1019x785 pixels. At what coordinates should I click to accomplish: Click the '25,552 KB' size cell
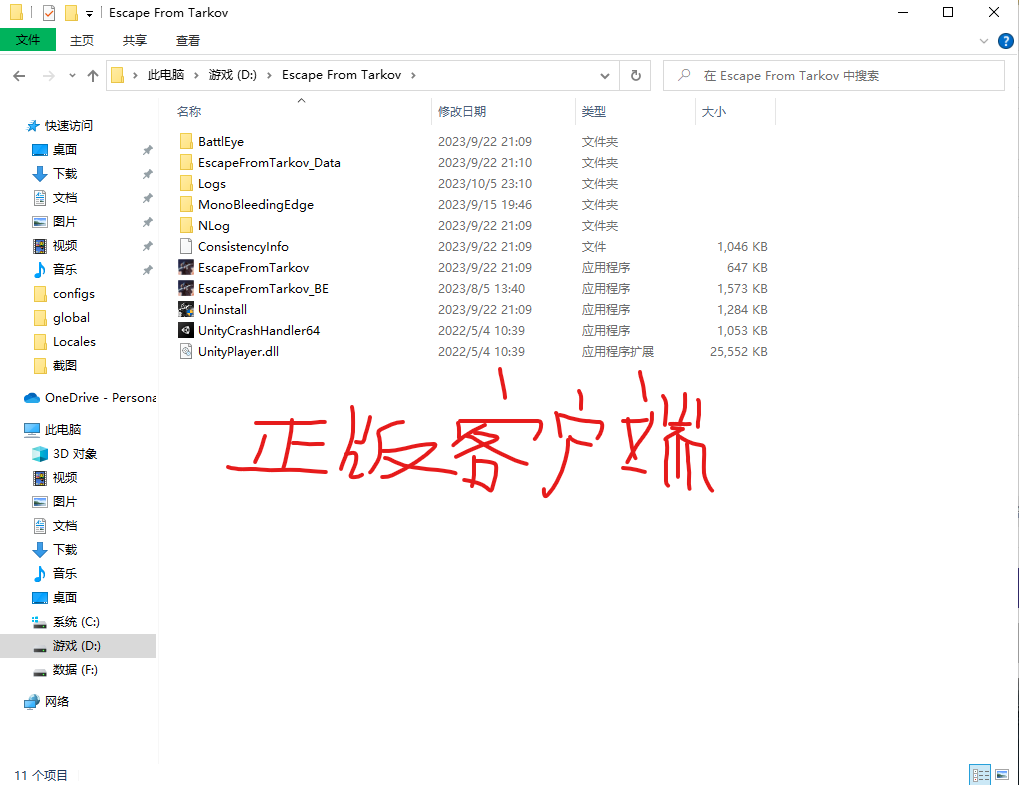tap(739, 352)
